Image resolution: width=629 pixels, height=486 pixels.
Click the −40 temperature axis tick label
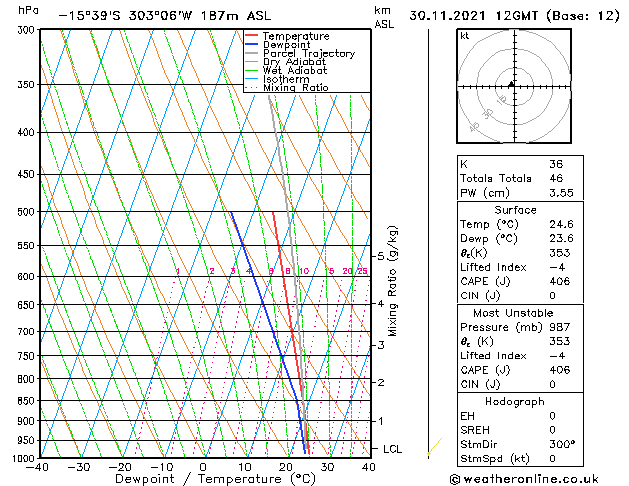click(x=37, y=467)
